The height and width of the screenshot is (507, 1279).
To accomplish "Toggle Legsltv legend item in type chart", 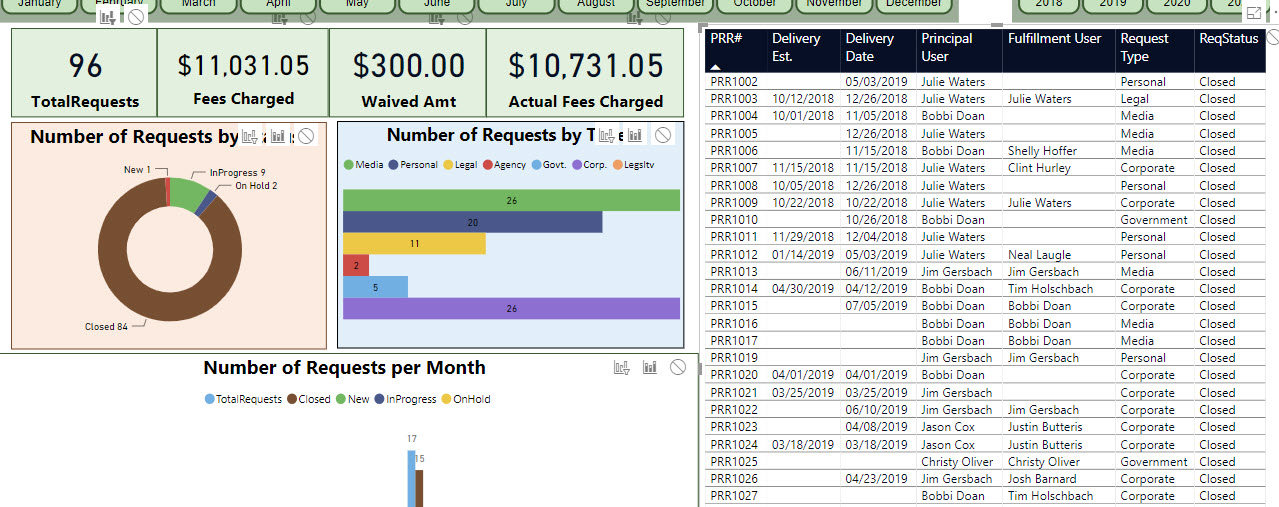I will (x=632, y=165).
